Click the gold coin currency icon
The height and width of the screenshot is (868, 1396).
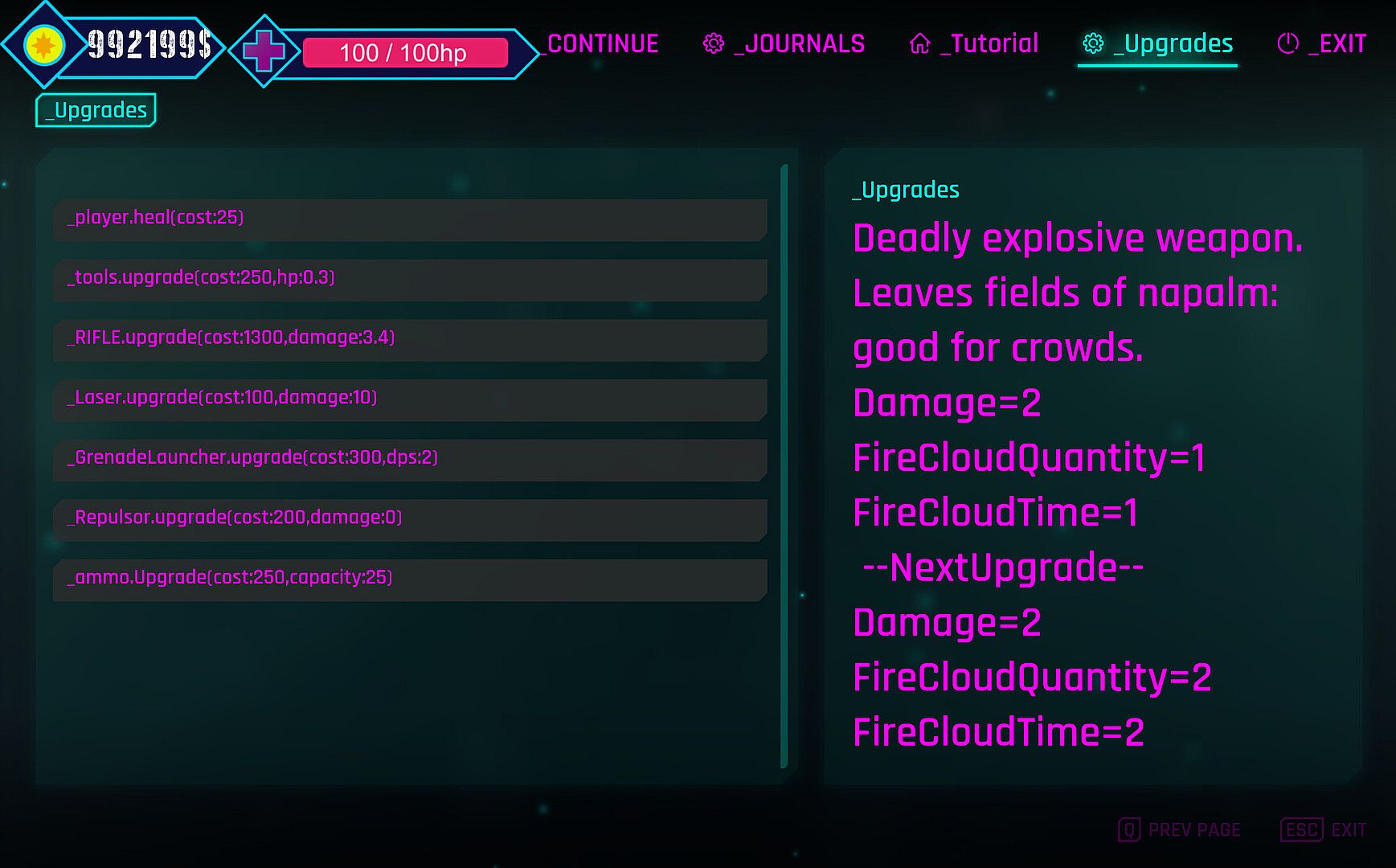click(44, 45)
